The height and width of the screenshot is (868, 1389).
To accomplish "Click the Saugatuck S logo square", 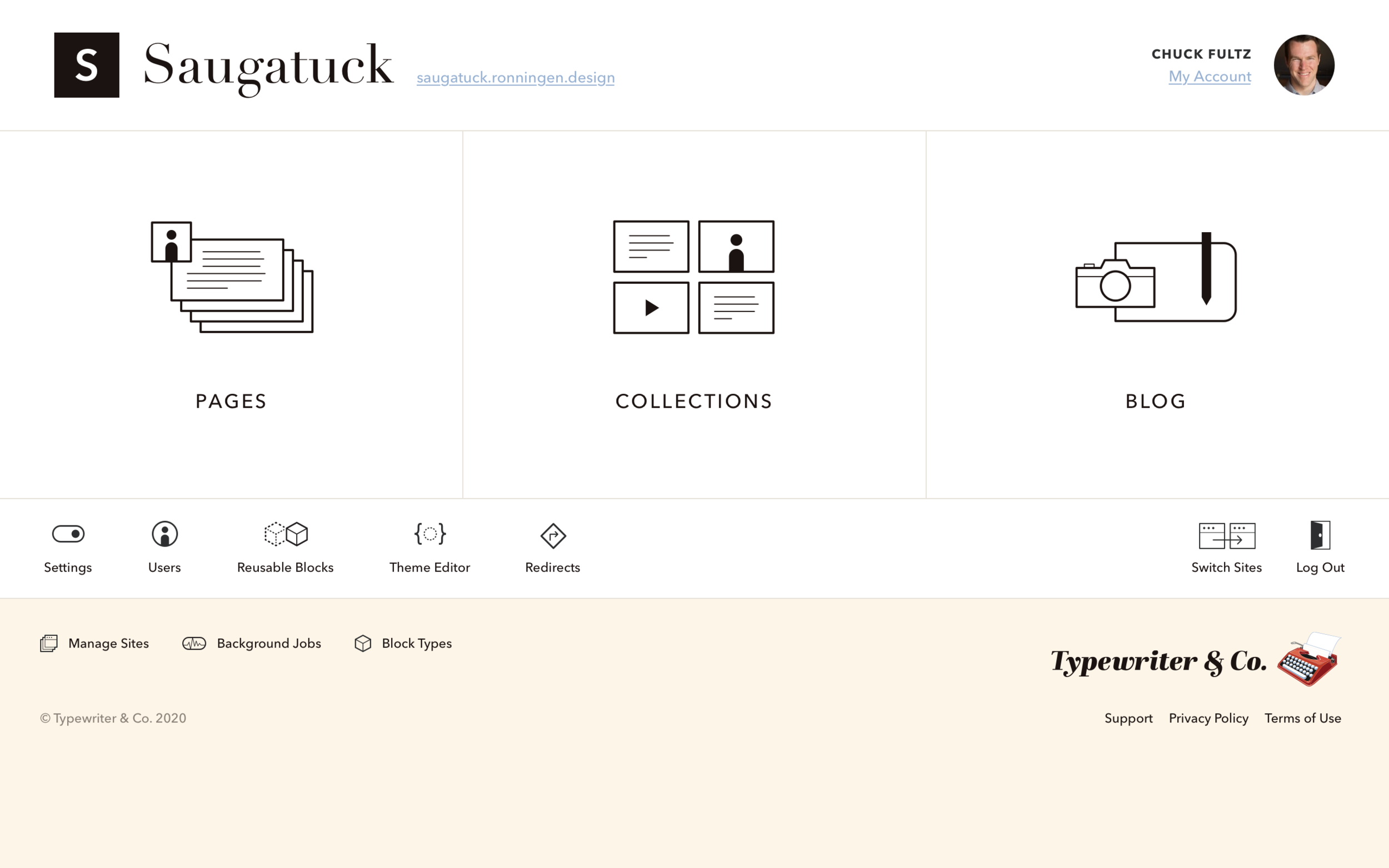I will point(87,65).
